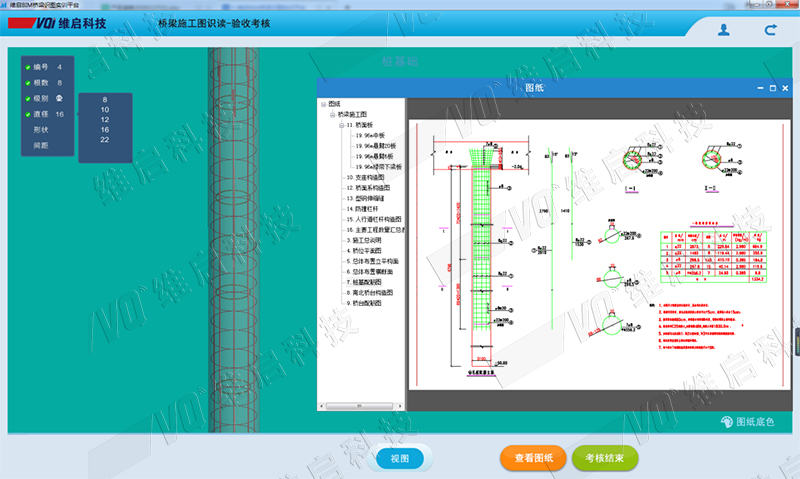Maximize the 图纸 drawing window

point(772,88)
